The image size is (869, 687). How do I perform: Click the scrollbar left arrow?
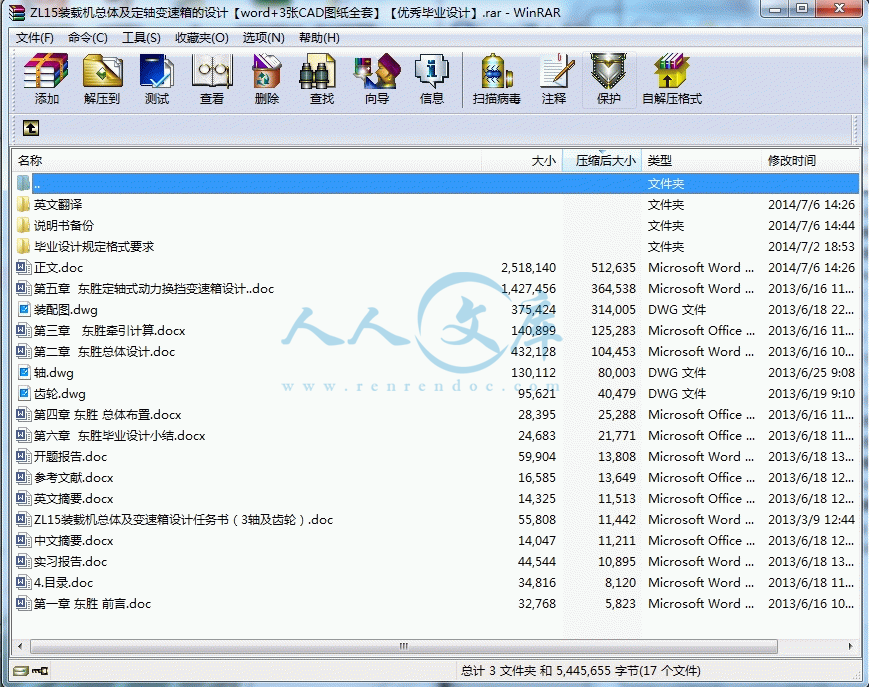click(20, 647)
